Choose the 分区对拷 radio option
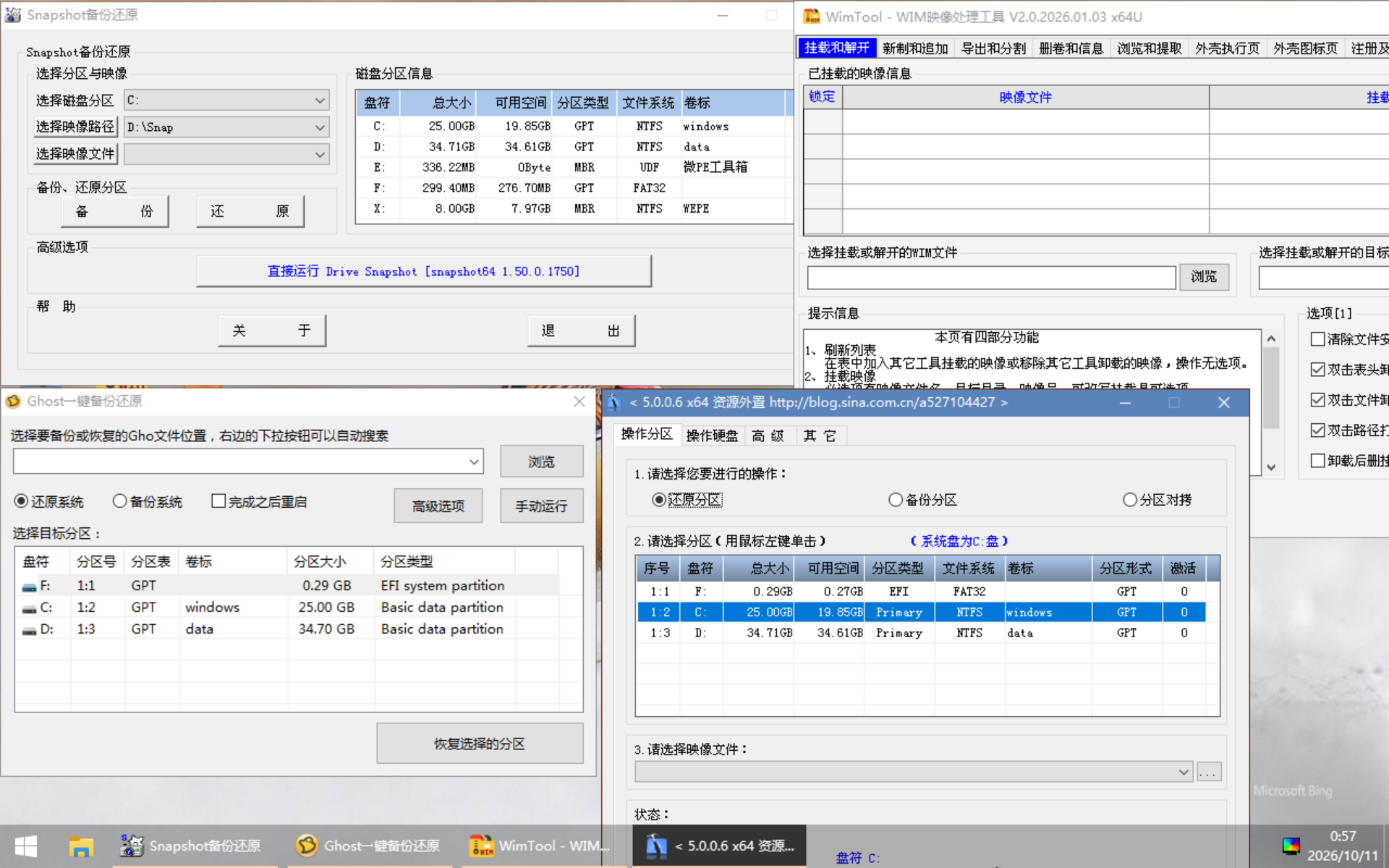Viewport: 1389px width, 868px height. (x=1130, y=500)
